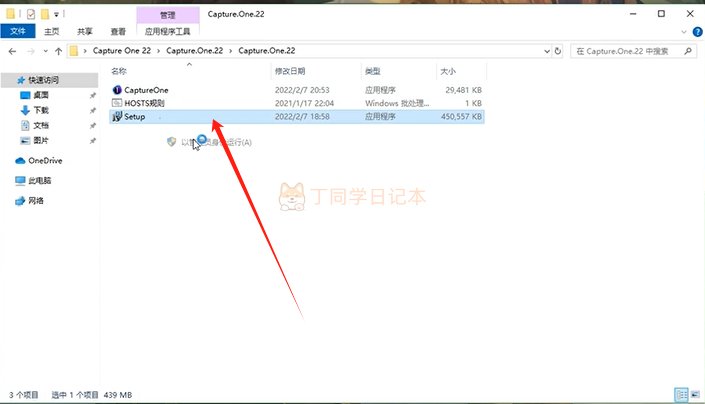Switch to the 主页 ribbon tab
Screen dimensions: 705x404
(51, 31)
